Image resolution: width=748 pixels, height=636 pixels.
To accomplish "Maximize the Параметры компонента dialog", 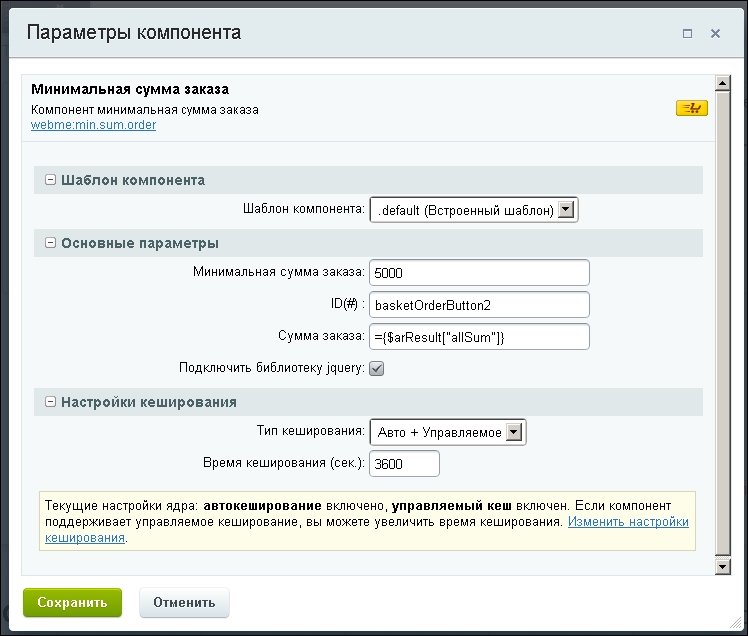I will click(687, 33).
